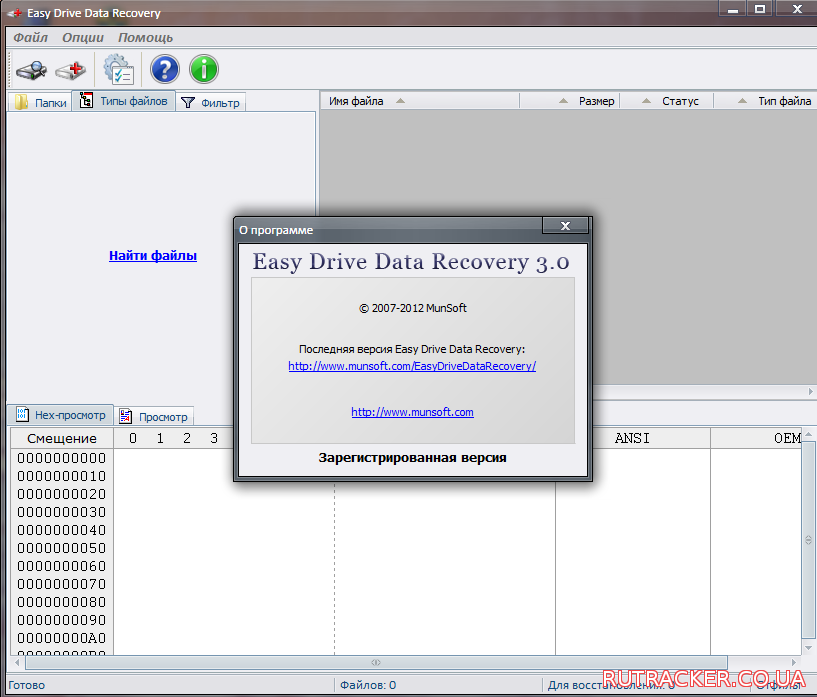817x697 pixels.
Task: Click the OEM column header
Action: click(x=756, y=439)
